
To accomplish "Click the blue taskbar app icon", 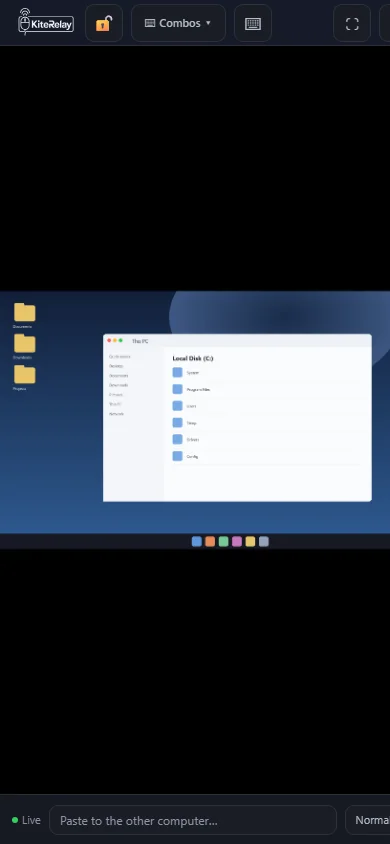I will 197,541.
